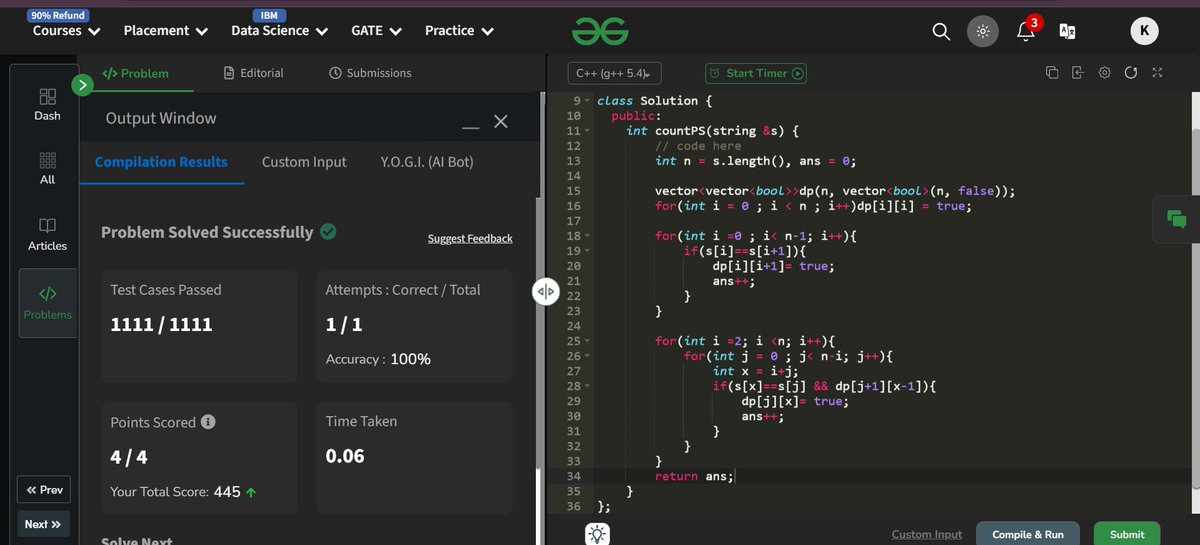Toggle the light/dark theme sun button
1200x545 pixels.
coord(983,32)
